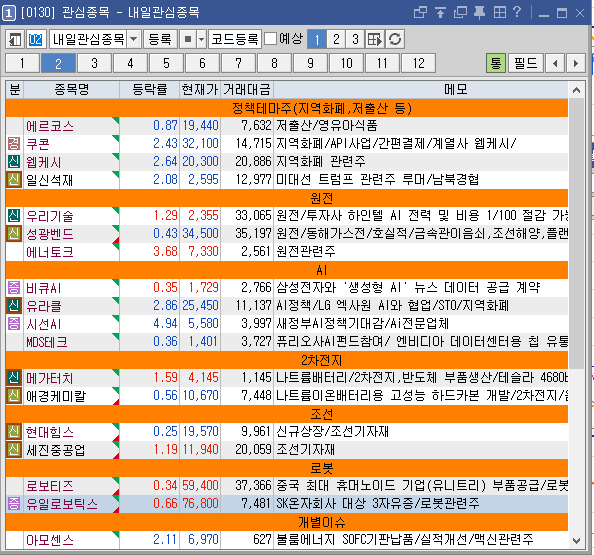594x555 pixels.
Task: Click the 신 badge icon next to 세진중공업
Action: 14,450
